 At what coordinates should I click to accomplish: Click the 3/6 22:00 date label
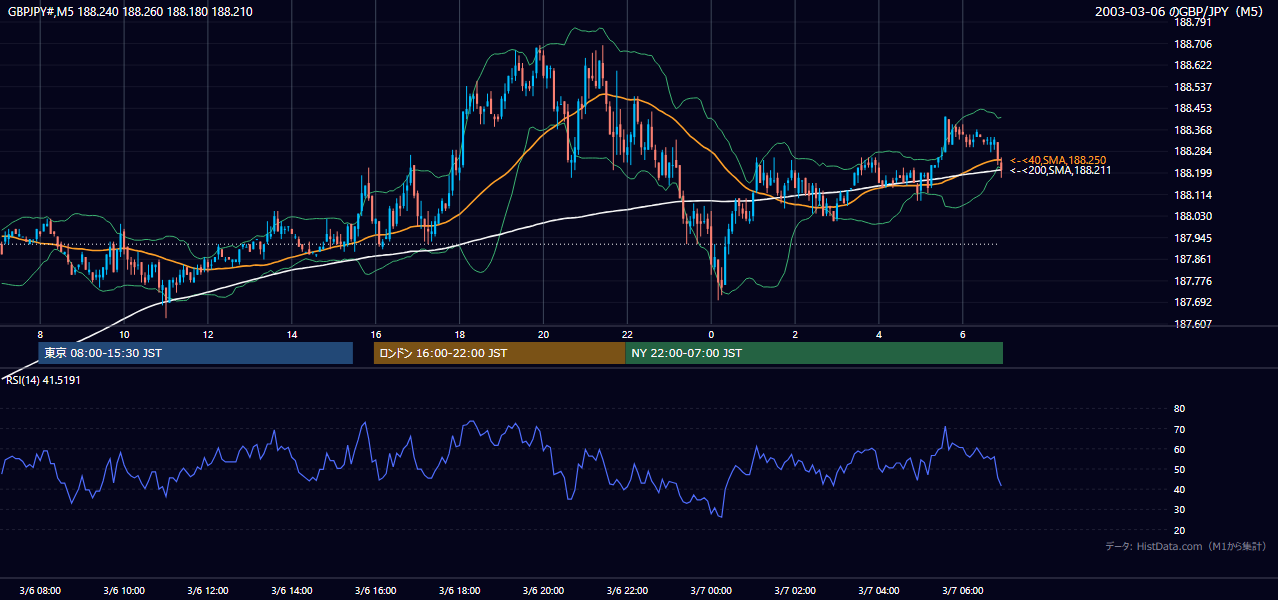(627, 591)
